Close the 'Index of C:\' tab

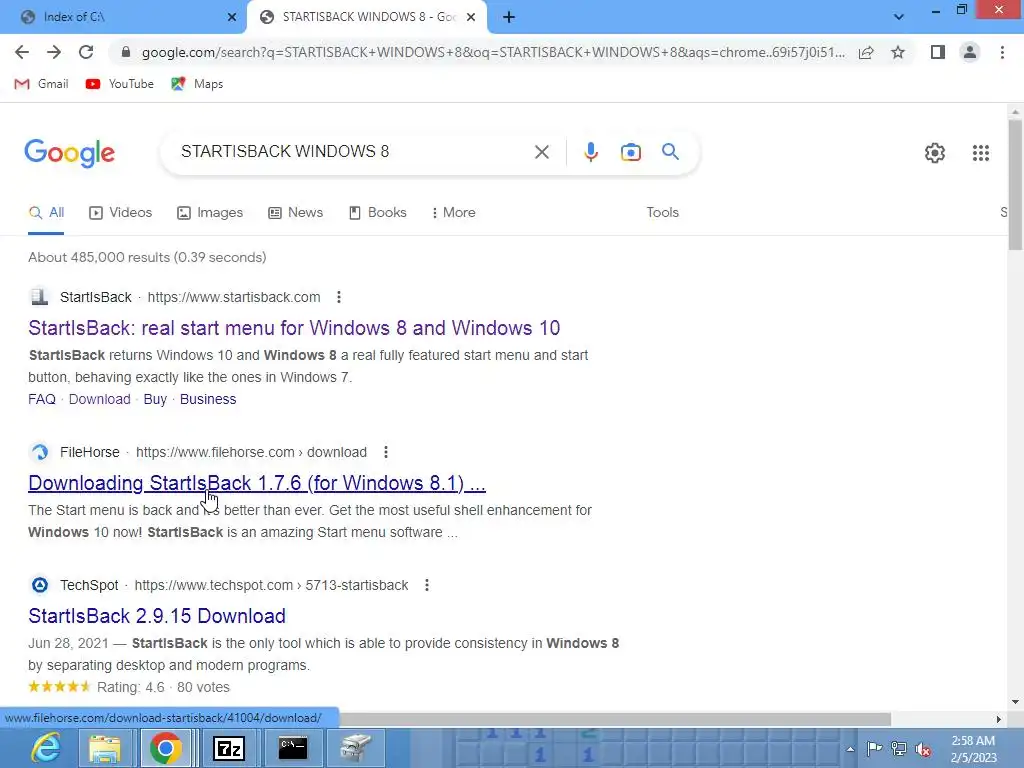tap(232, 17)
